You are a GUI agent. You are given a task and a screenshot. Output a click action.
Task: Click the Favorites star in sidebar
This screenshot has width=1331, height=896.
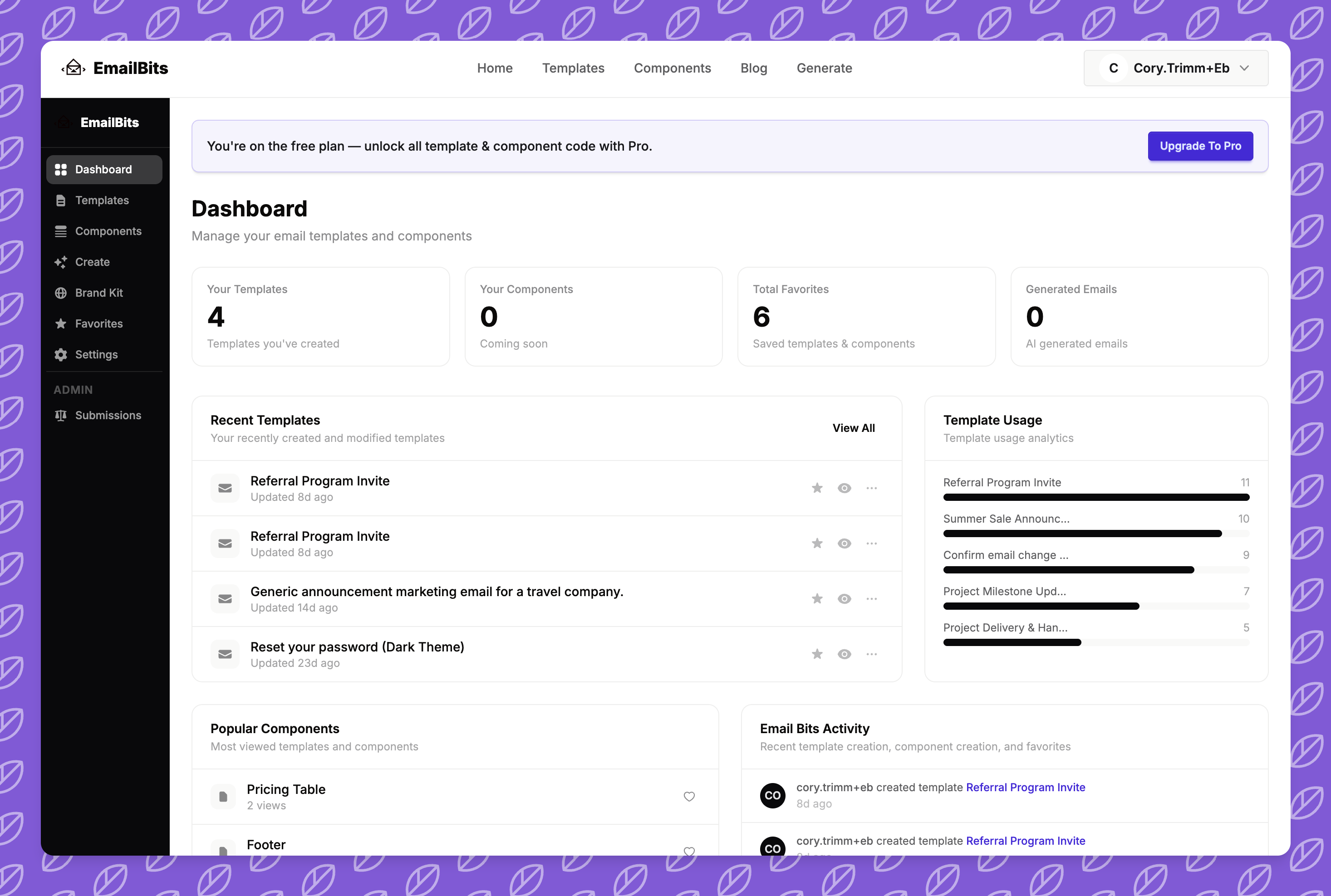tap(60, 324)
